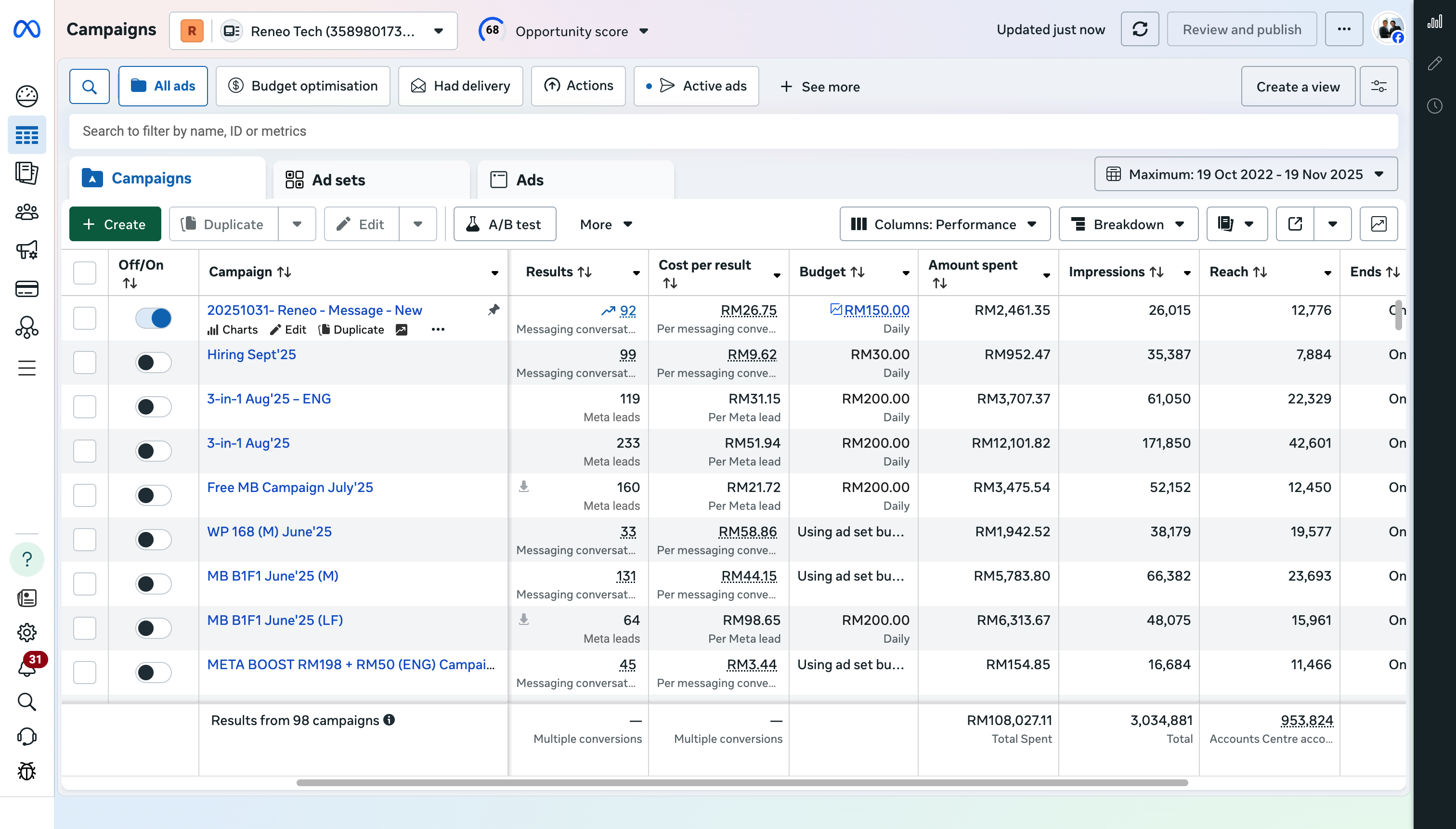Click the vertical scrollbar thumb beside Ends column
Image resolution: width=1456 pixels, height=829 pixels.
(1399, 314)
